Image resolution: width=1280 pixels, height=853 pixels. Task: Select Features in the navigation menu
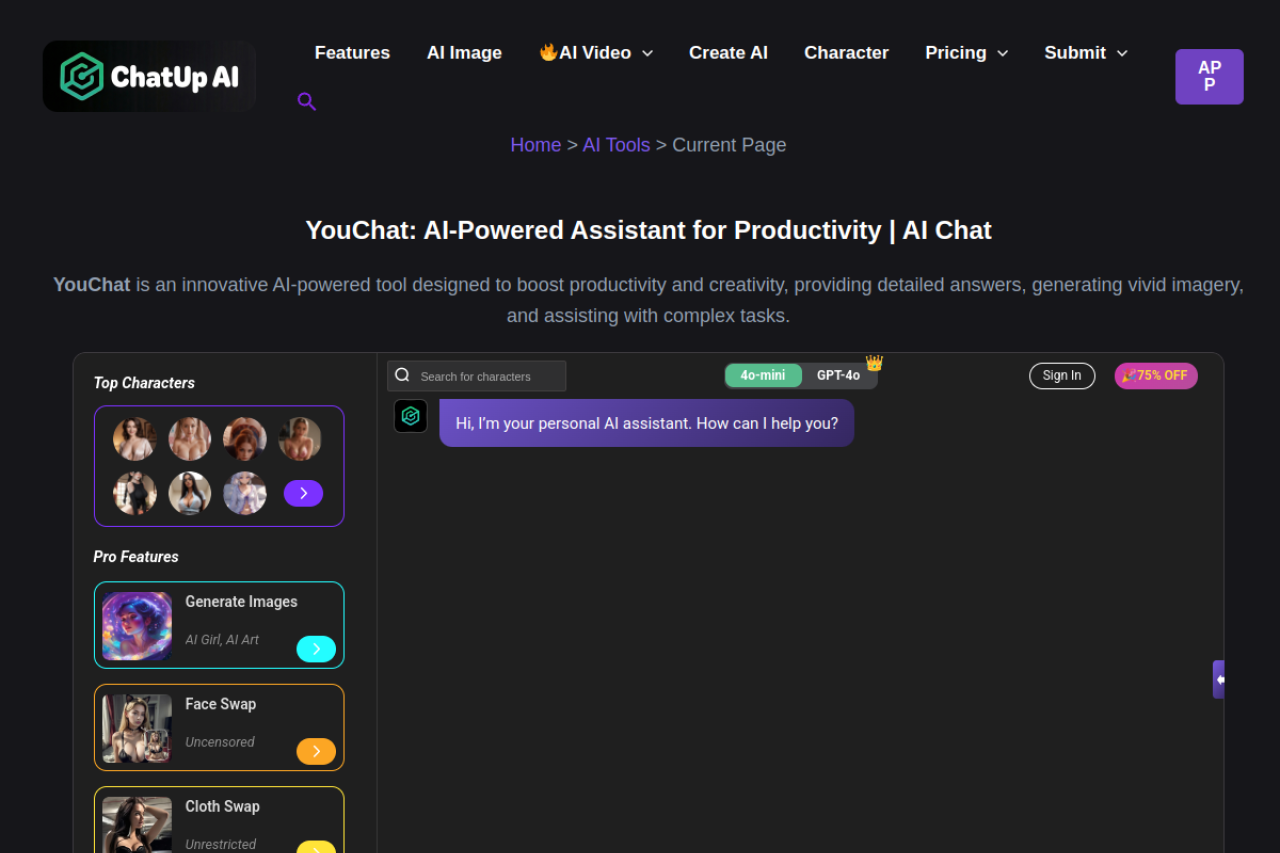coord(352,52)
